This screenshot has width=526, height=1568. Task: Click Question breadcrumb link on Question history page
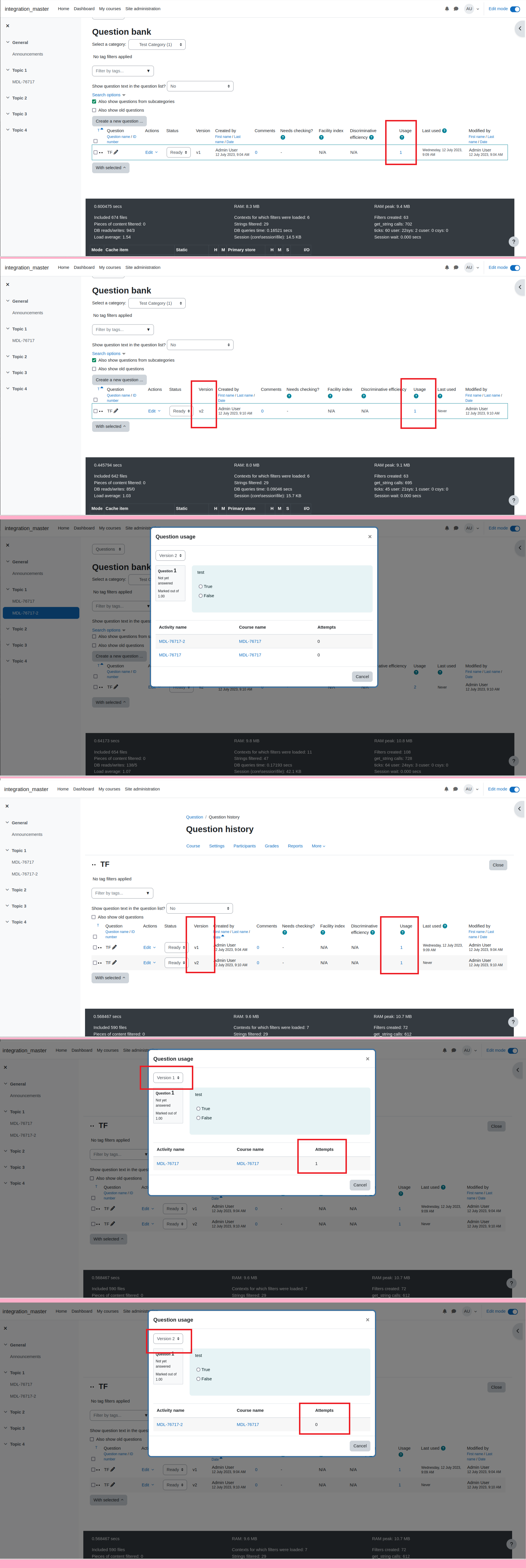tap(195, 817)
